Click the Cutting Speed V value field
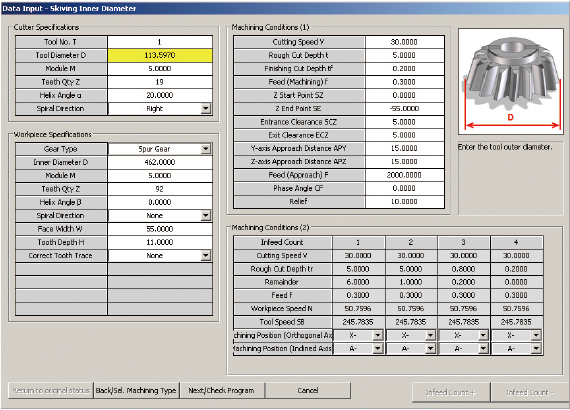The image size is (570, 410). tap(405, 42)
